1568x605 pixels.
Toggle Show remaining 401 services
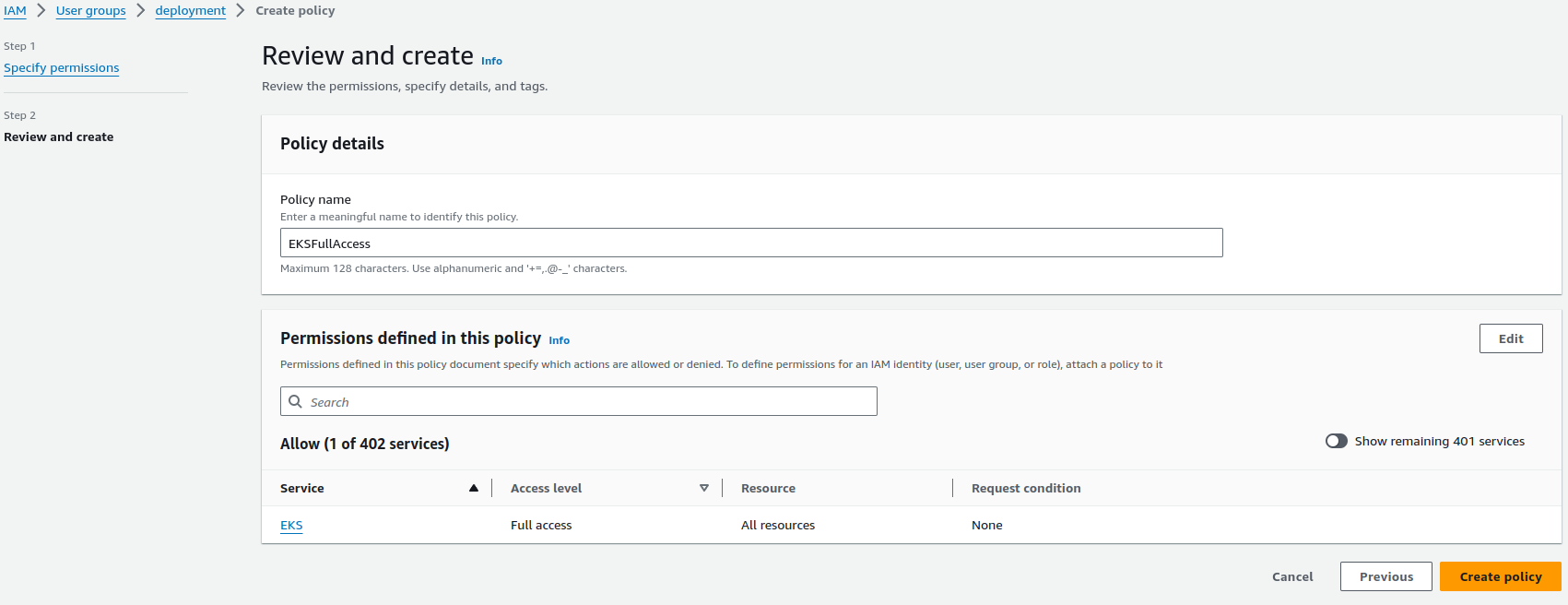click(1336, 441)
